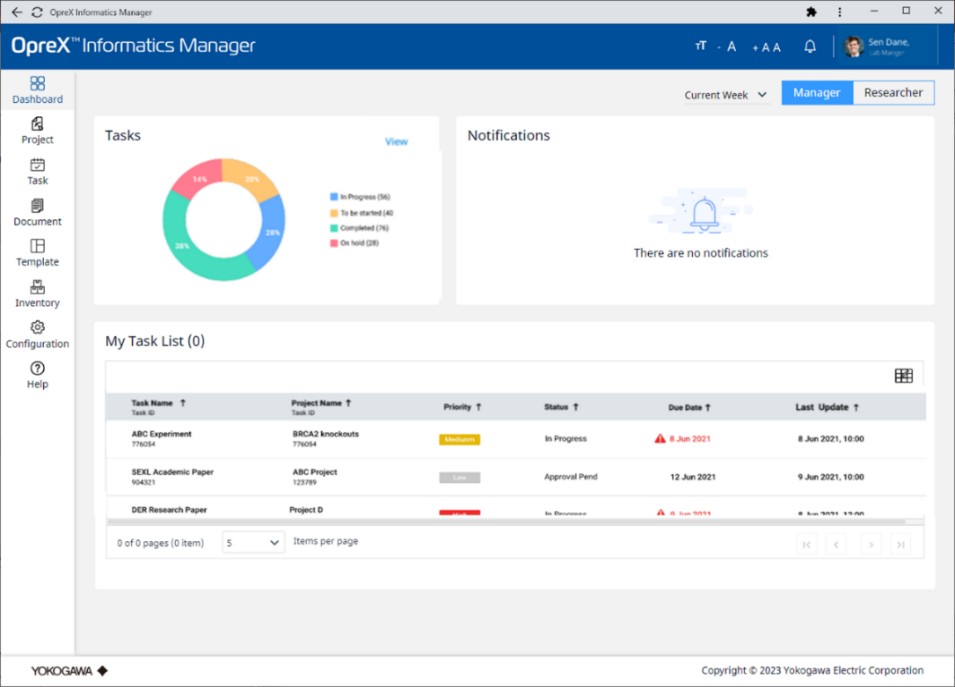Open the Inventory icon in sidebar
This screenshot has width=955, height=687.
pos(37,287)
